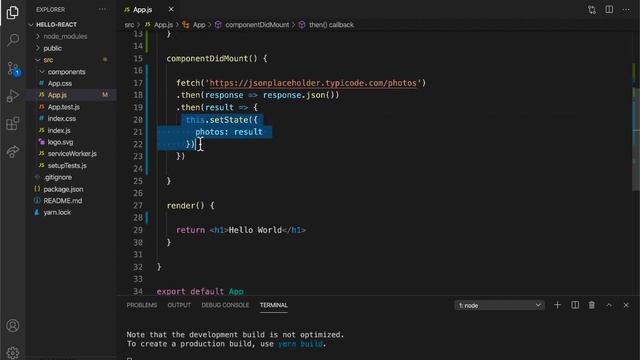
Task: Open index.js file
Action: tap(59, 131)
